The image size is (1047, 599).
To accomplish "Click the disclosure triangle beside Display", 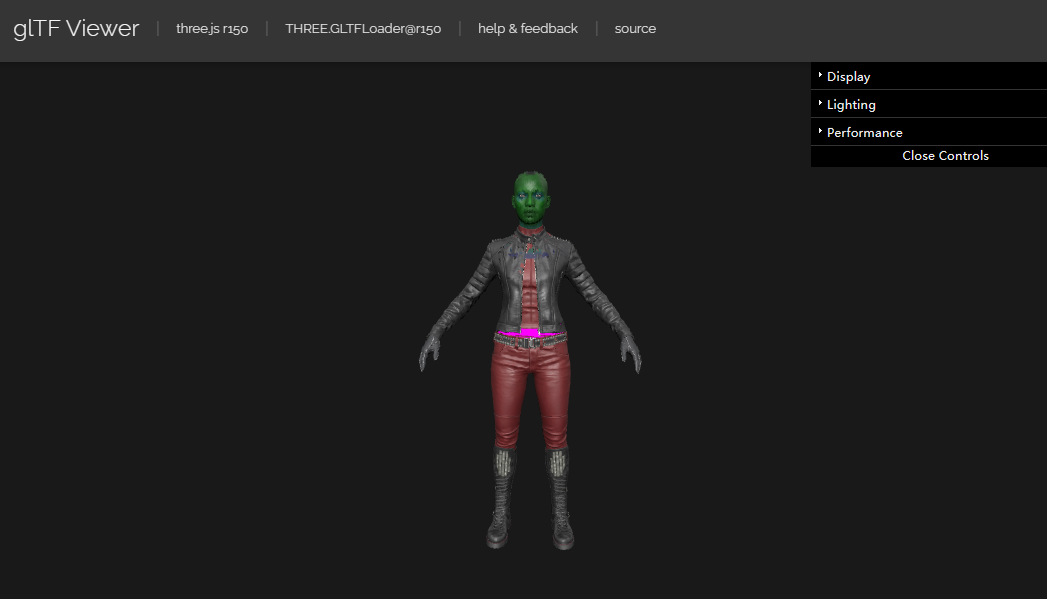I will click(x=820, y=75).
